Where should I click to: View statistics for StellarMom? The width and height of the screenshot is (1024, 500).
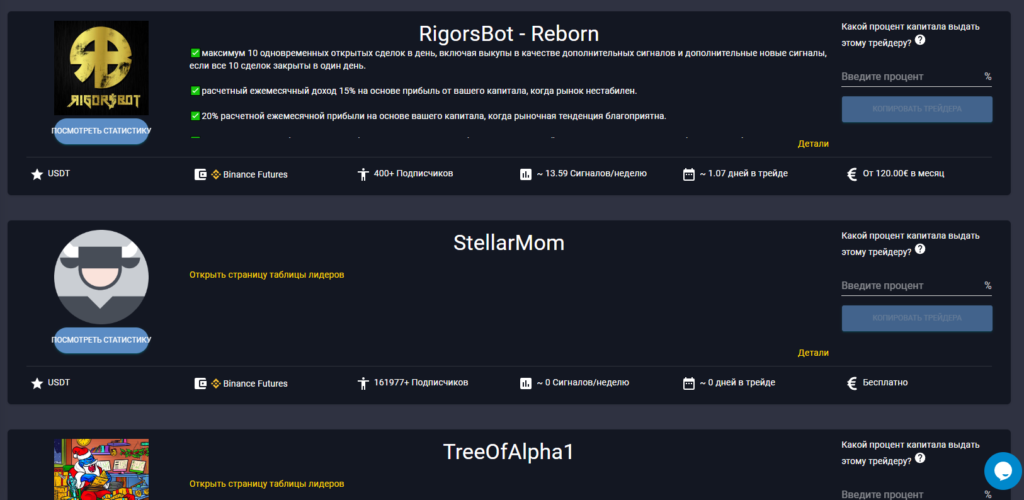(x=101, y=340)
